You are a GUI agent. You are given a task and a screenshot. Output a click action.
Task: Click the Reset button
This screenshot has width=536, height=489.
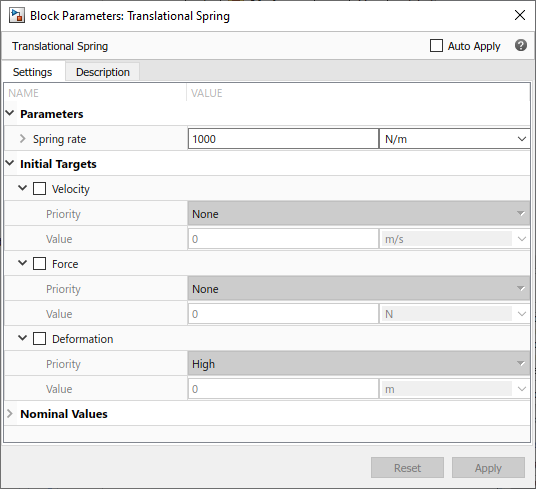click(x=407, y=467)
